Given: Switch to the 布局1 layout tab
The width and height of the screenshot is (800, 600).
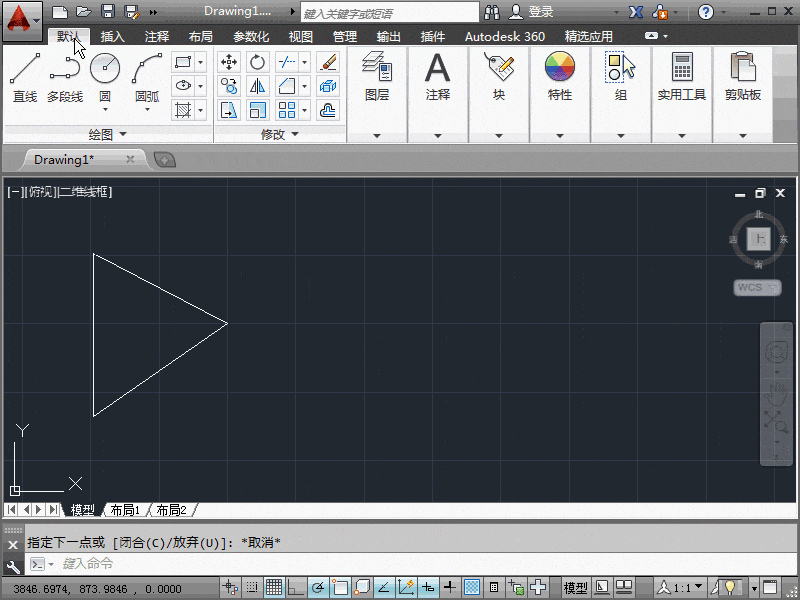Looking at the screenshot, I should (x=124, y=509).
